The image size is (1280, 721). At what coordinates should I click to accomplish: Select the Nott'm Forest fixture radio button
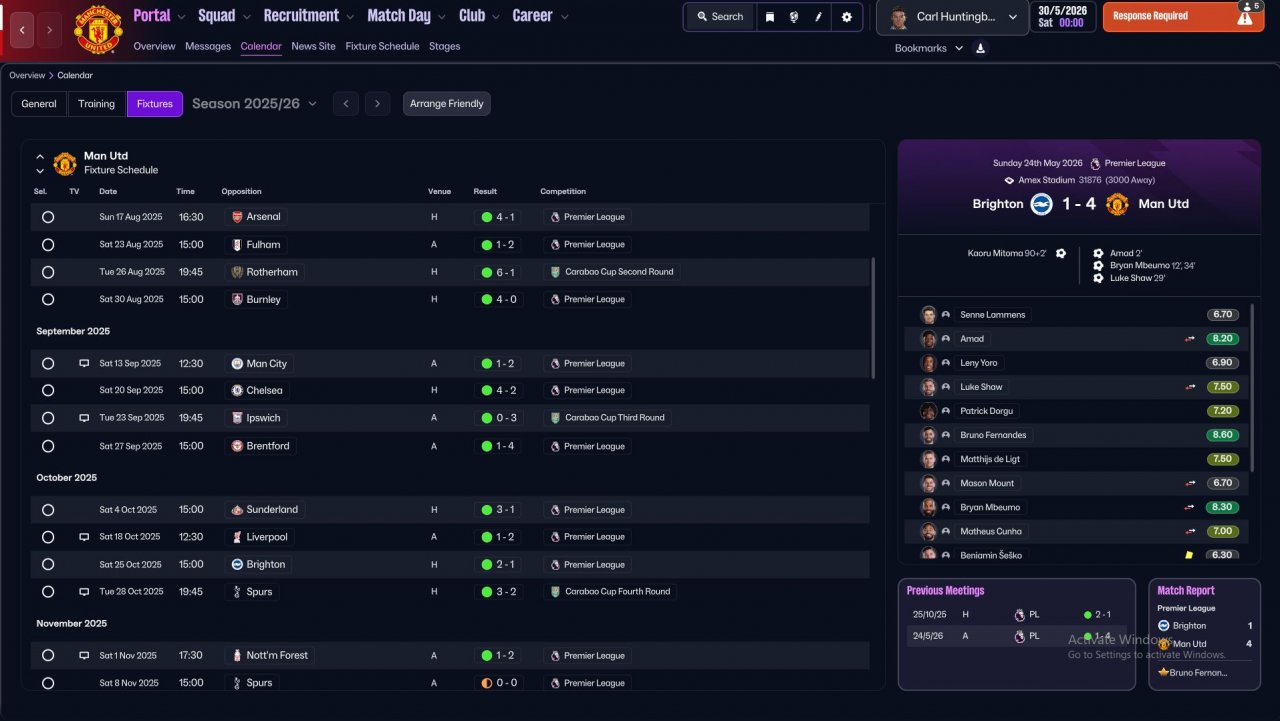pos(48,656)
